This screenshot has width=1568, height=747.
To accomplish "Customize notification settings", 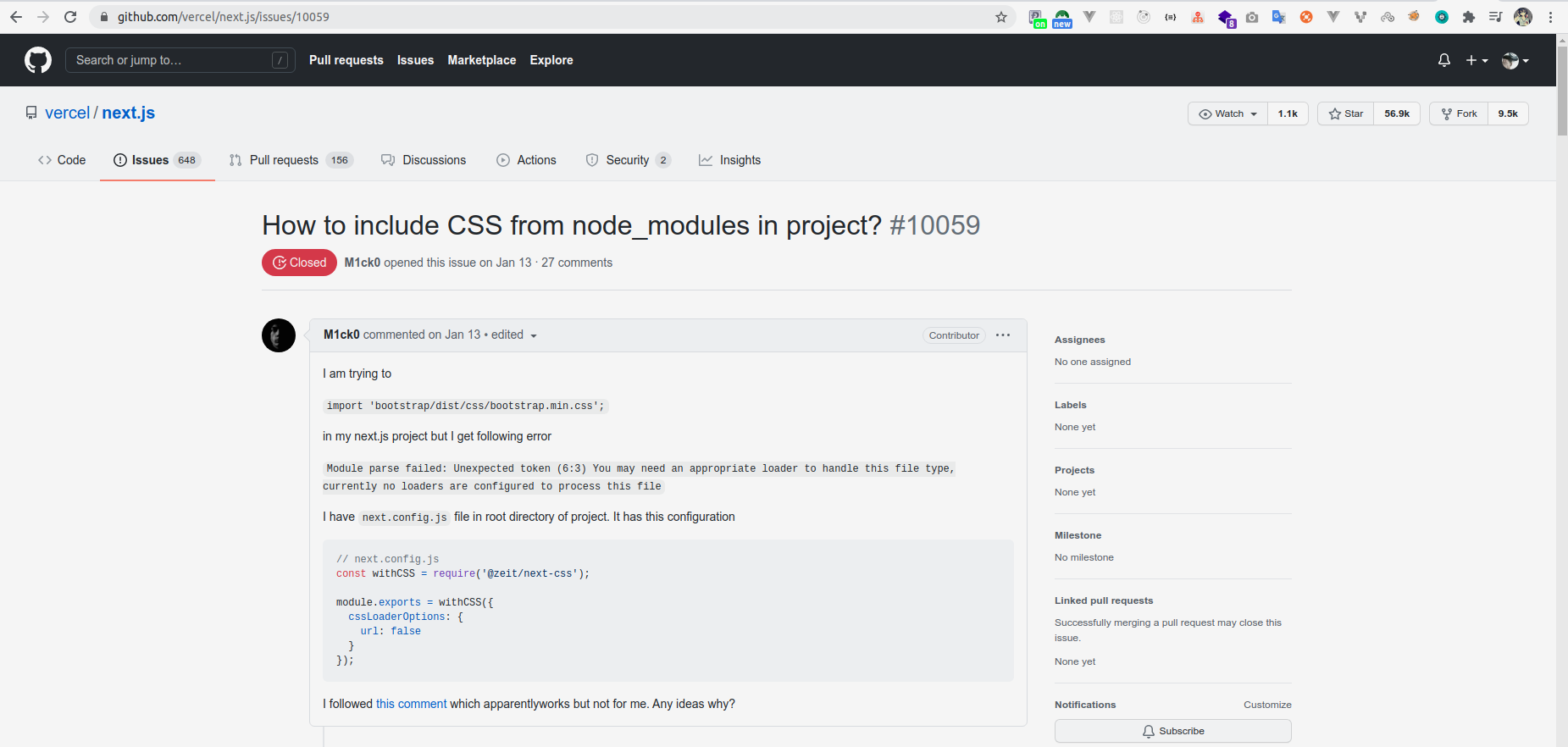I will point(1267,705).
